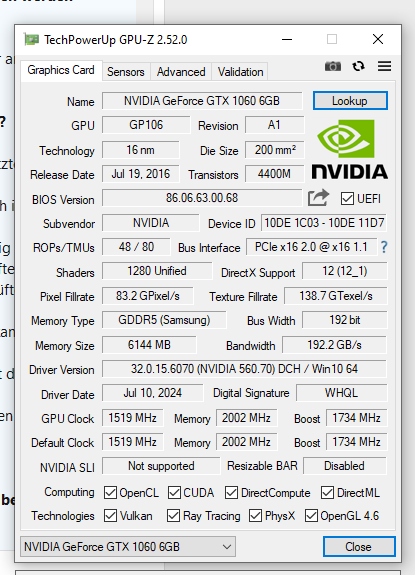Click the Default Clock row Boost field
The image size is (415, 575).
click(357, 442)
